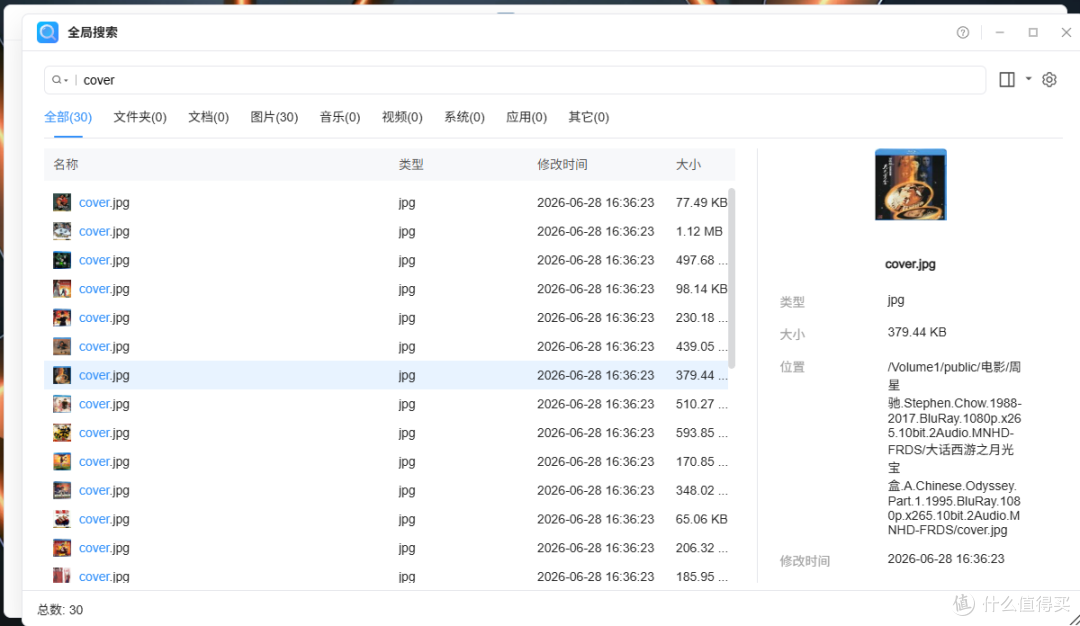Select cover.jpg sized 593.85
Image resolution: width=1080 pixels, height=626 pixels.
(x=386, y=433)
